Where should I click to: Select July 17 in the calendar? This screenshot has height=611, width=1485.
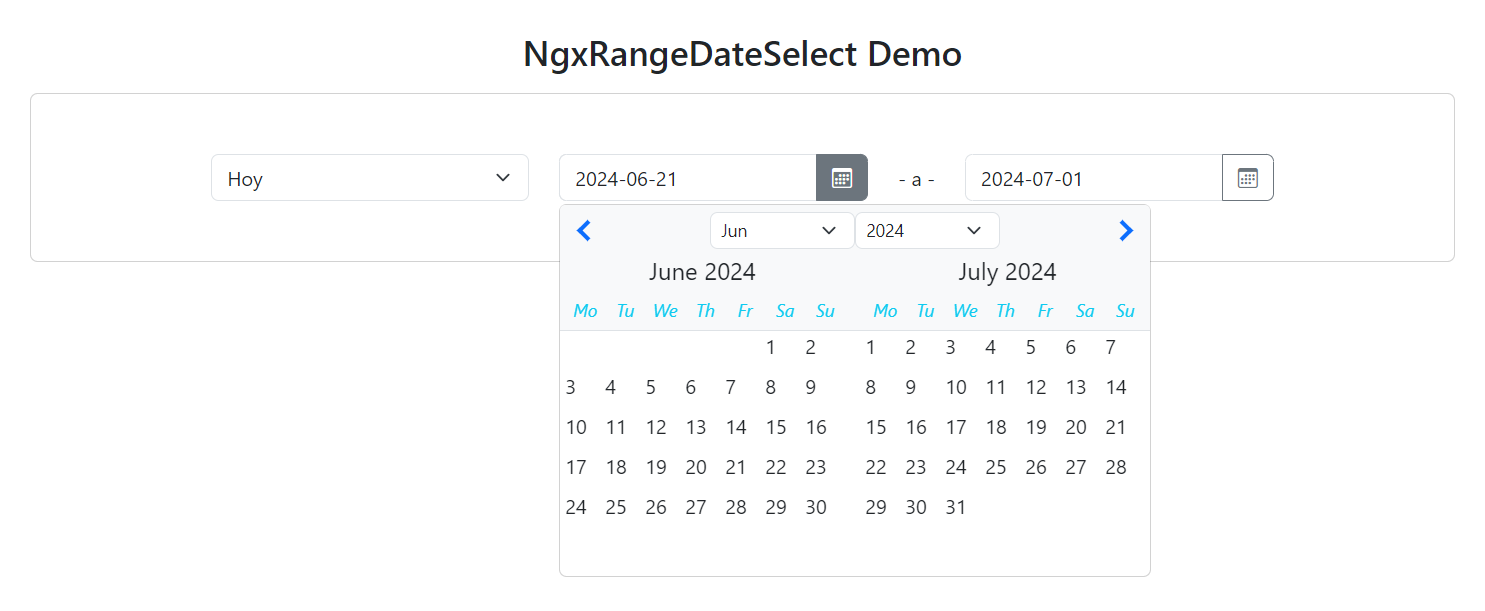tap(957, 428)
